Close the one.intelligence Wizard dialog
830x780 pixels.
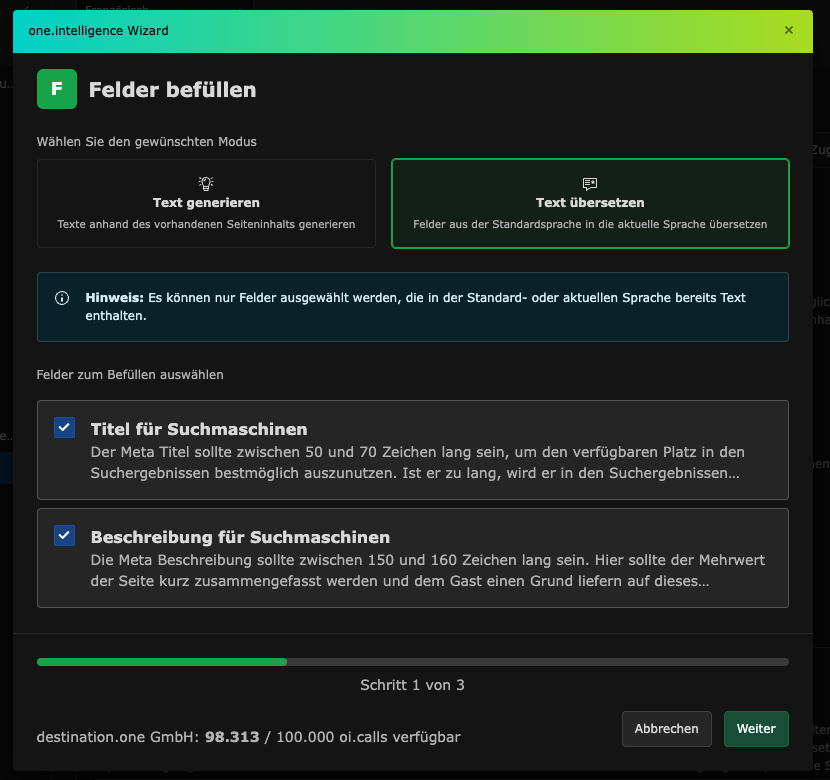click(789, 30)
